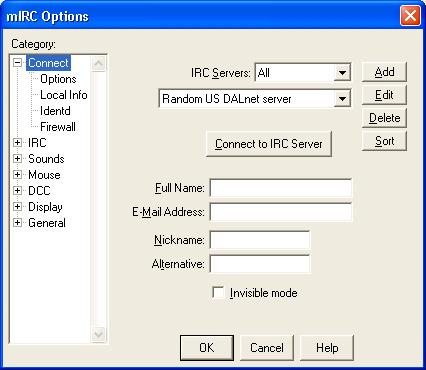Click the Add server button

click(384, 72)
